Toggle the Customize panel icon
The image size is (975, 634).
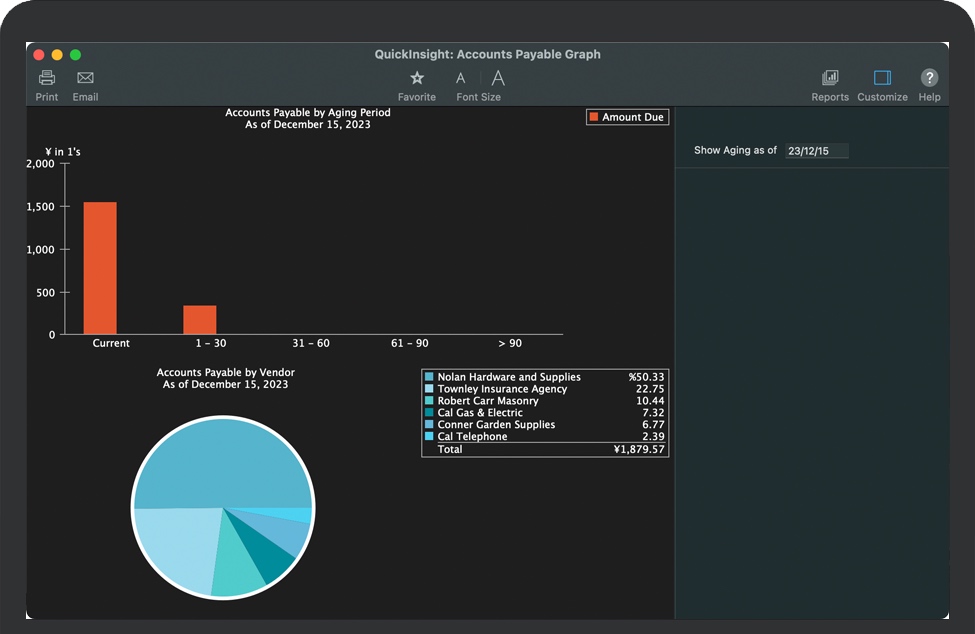click(x=882, y=78)
